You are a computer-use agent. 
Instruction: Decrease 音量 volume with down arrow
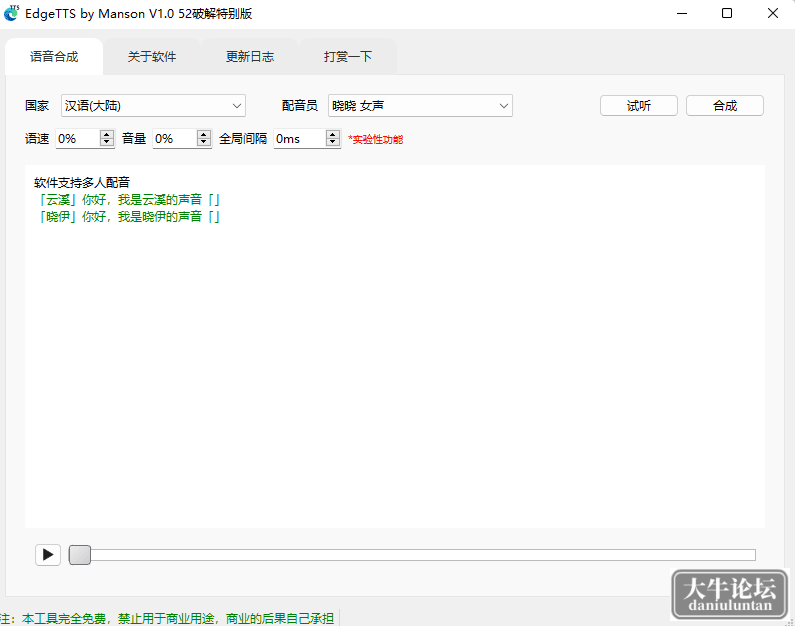pyautogui.click(x=204, y=142)
